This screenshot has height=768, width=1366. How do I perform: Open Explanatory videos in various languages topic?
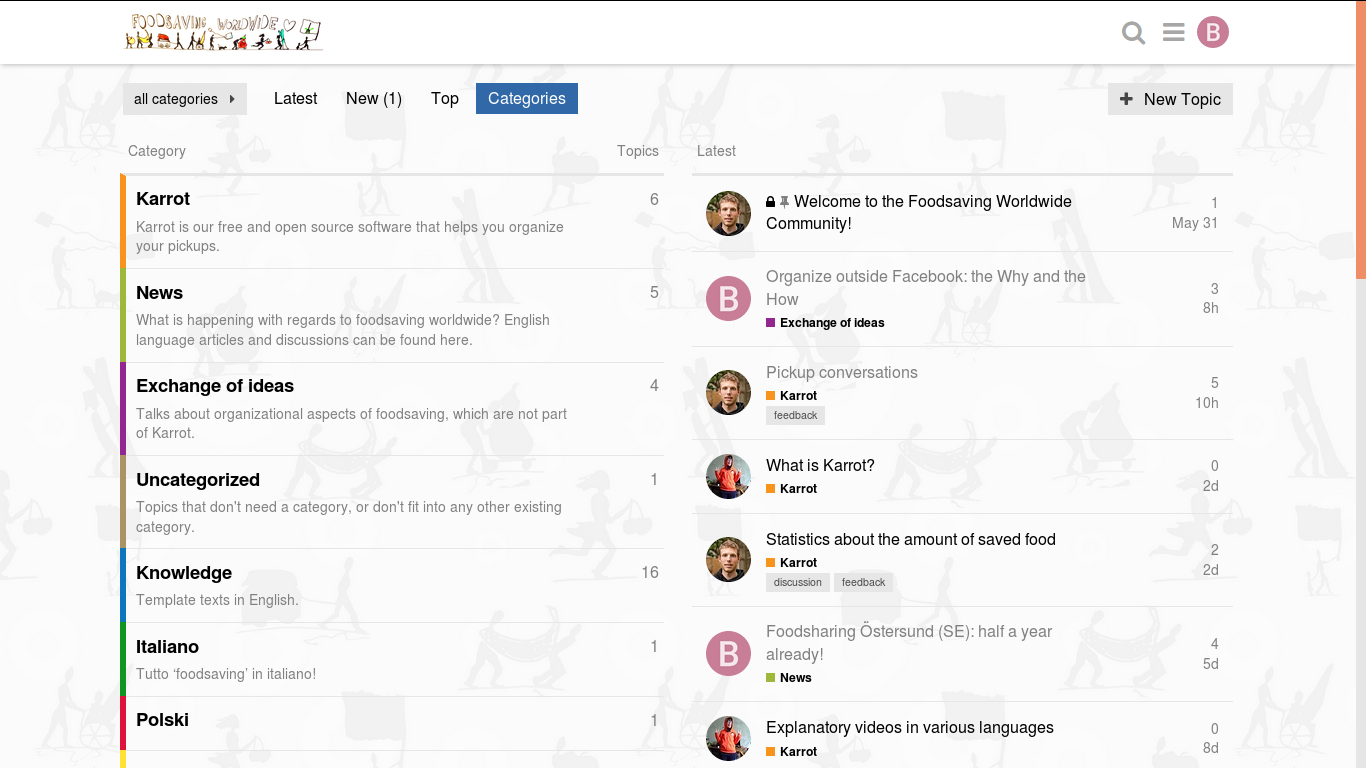[x=910, y=727]
